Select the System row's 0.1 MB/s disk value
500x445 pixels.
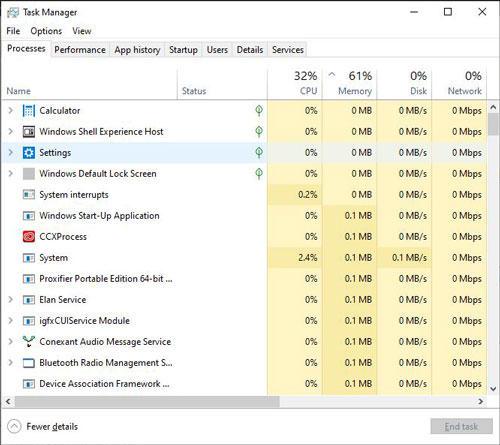[x=409, y=258]
